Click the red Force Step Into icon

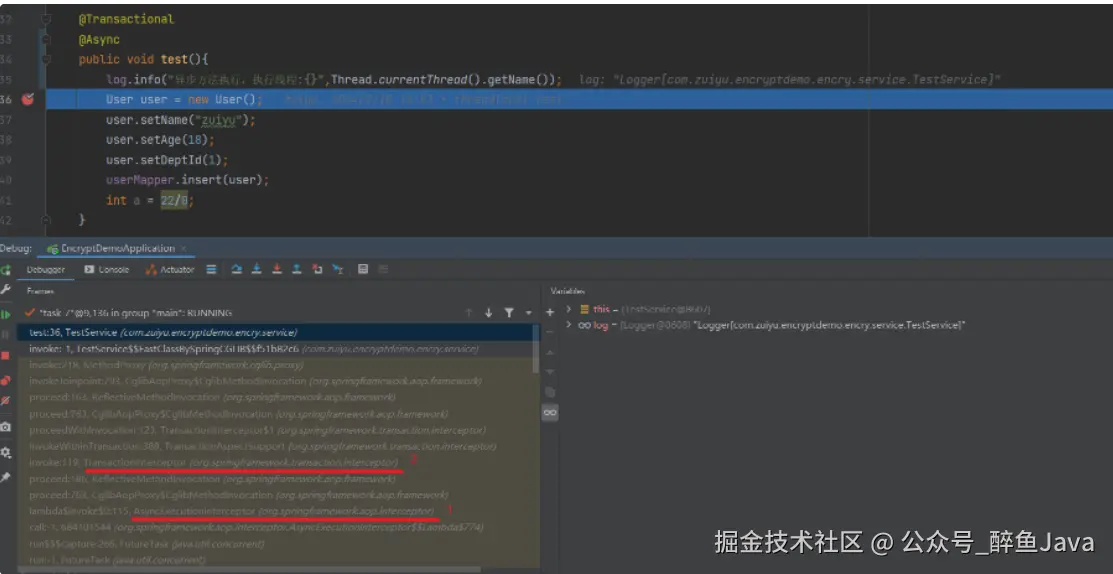[x=277, y=270]
